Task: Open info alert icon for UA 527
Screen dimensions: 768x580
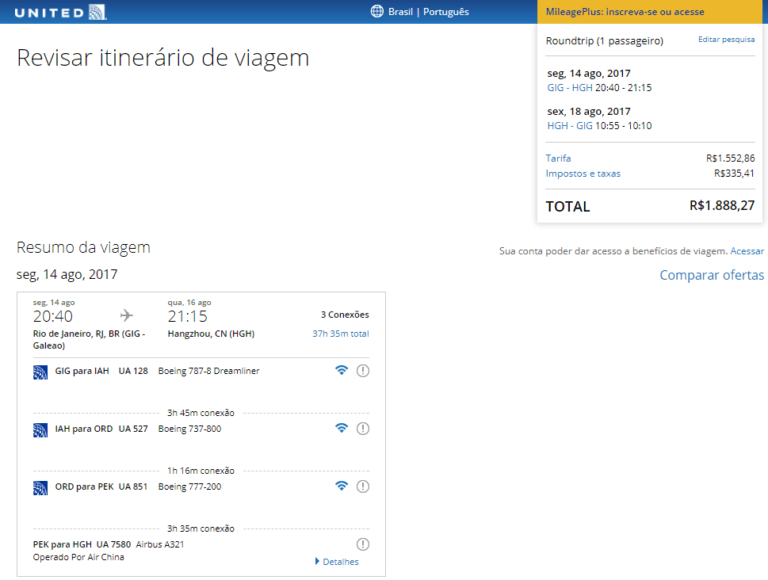Action: (x=363, y=429)
